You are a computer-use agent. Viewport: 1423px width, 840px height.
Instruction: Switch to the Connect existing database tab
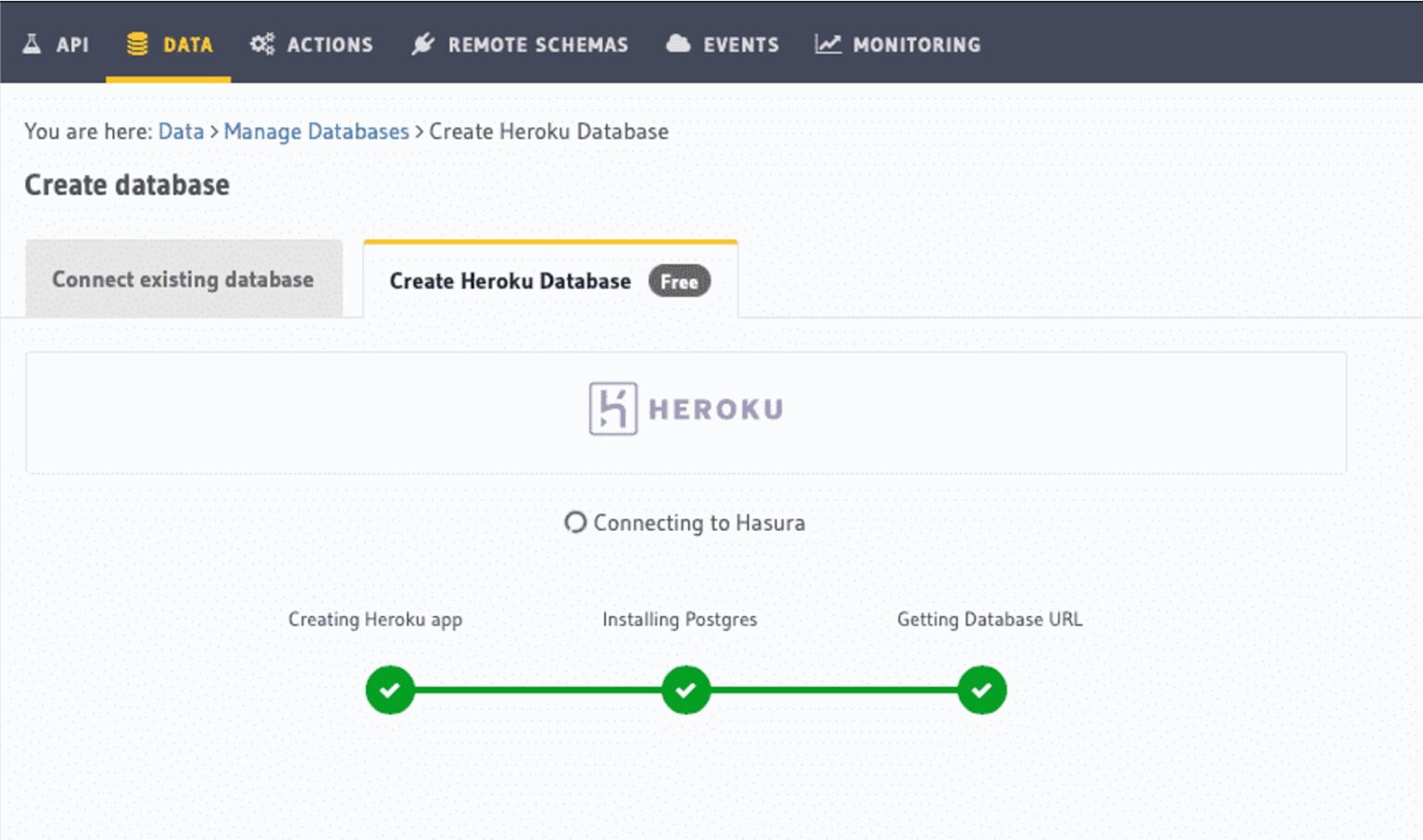[x=183, y=279]
